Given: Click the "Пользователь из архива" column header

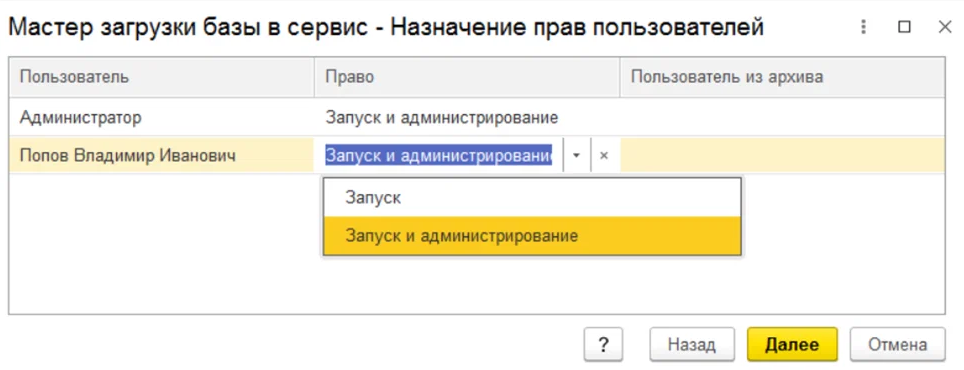Looking at the screenshot, I should [x=782, y=77].
